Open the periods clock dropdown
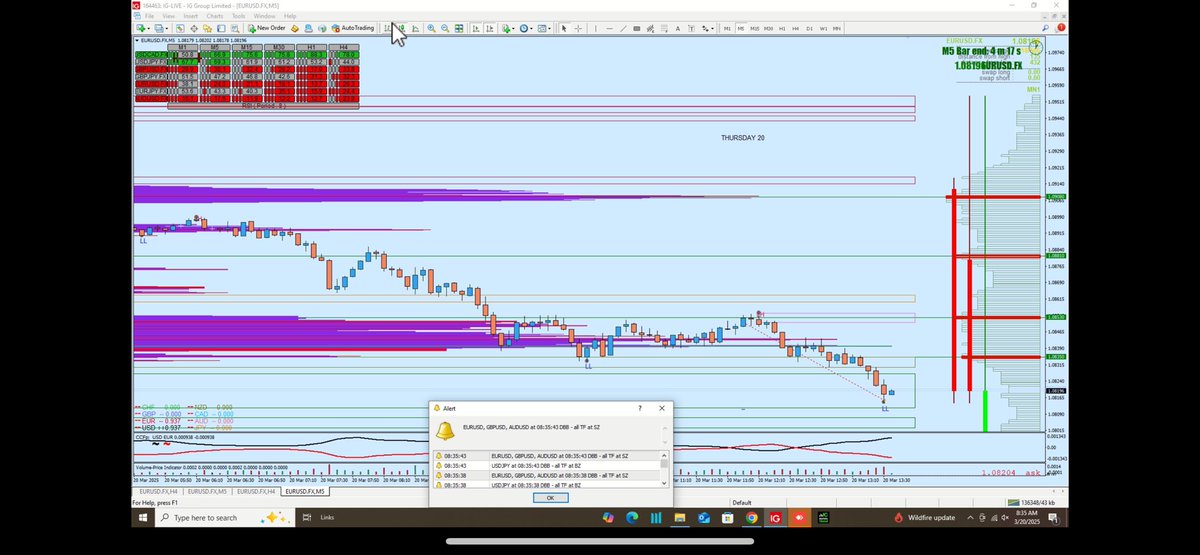This screenshot has width=1200, height=555. click(526, 28)
